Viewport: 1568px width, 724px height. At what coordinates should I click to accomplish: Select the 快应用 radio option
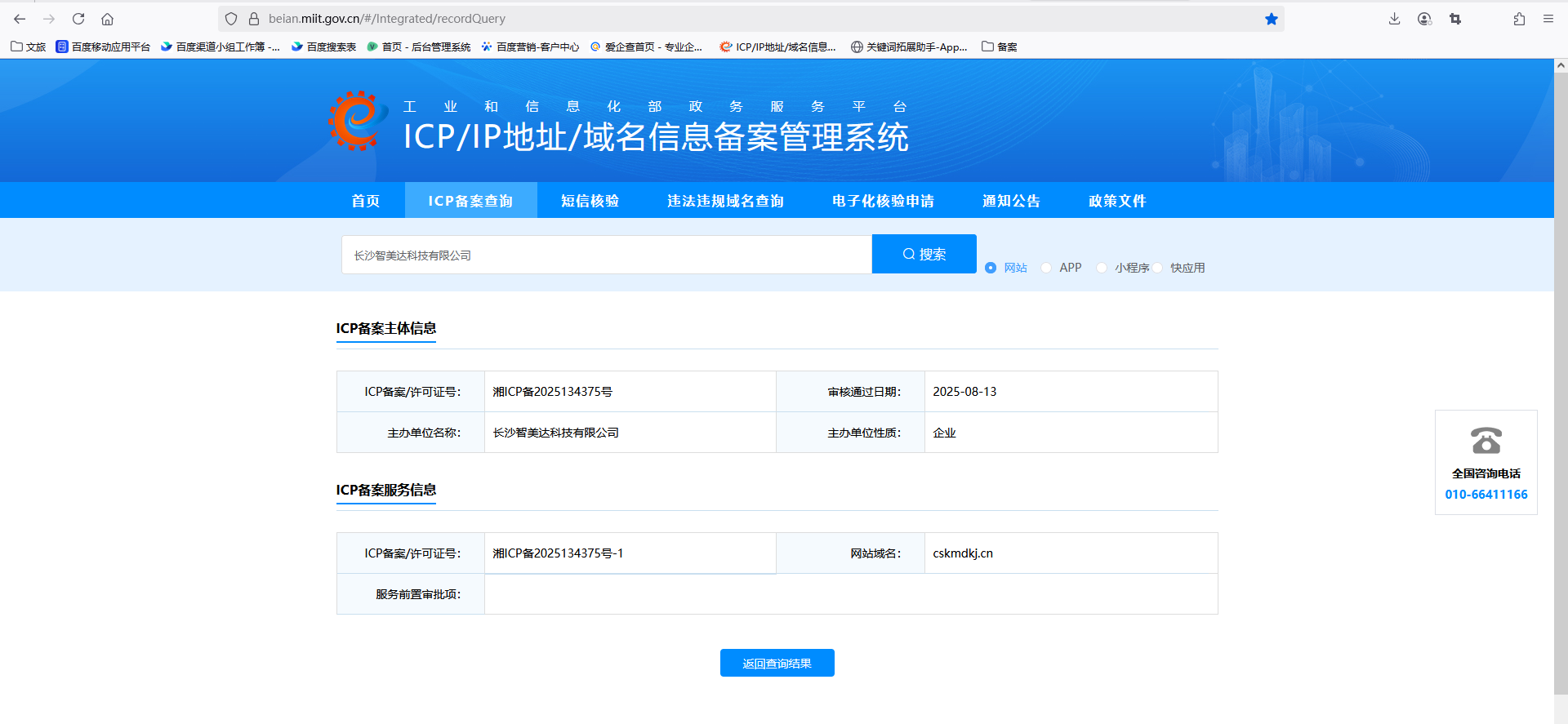point(1158,268)
